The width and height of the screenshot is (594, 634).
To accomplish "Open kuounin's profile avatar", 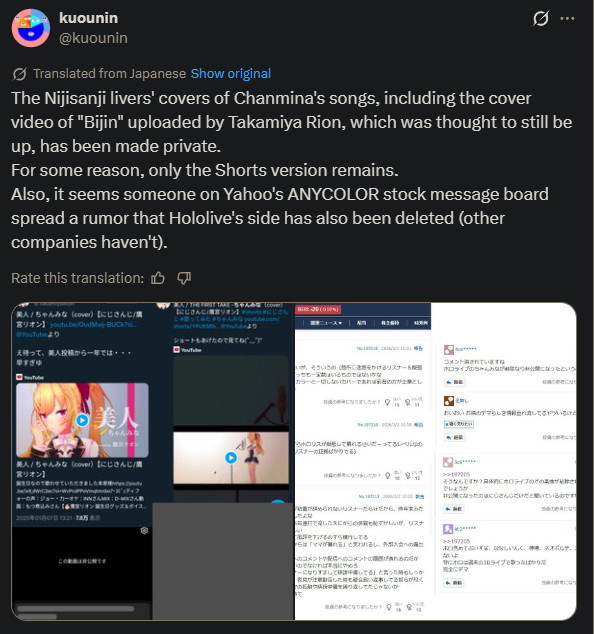I will click(31, 28).
